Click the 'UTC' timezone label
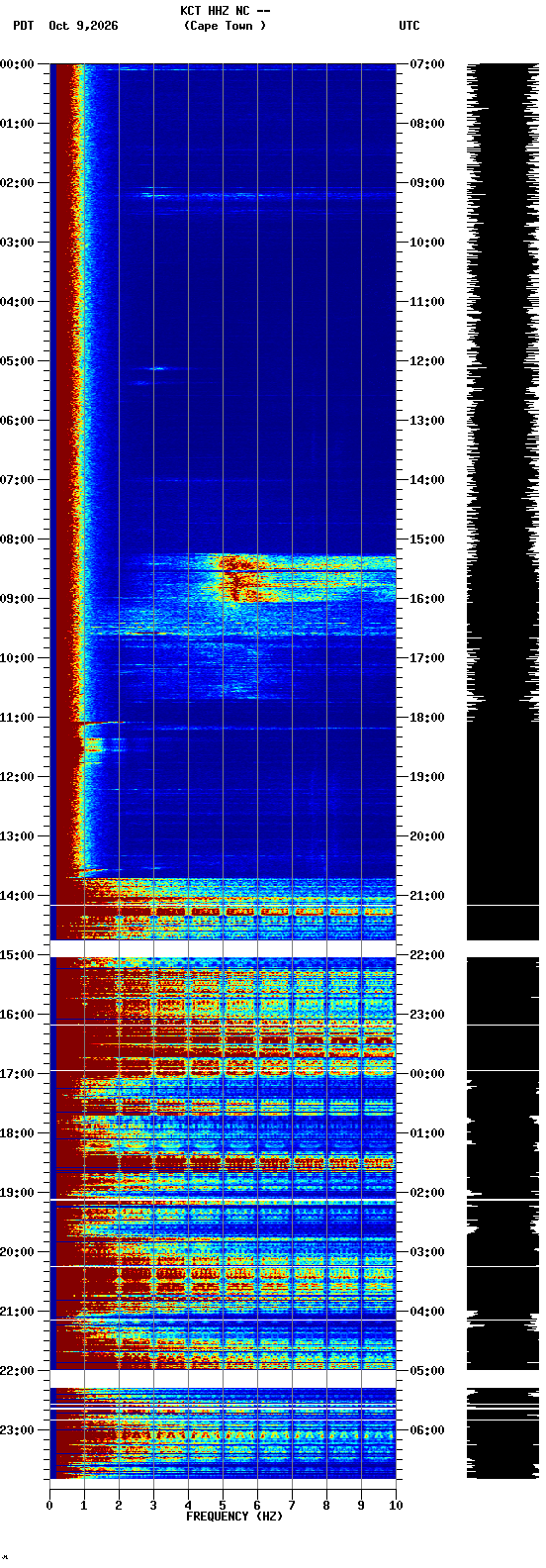 click(x=409, y=26)
